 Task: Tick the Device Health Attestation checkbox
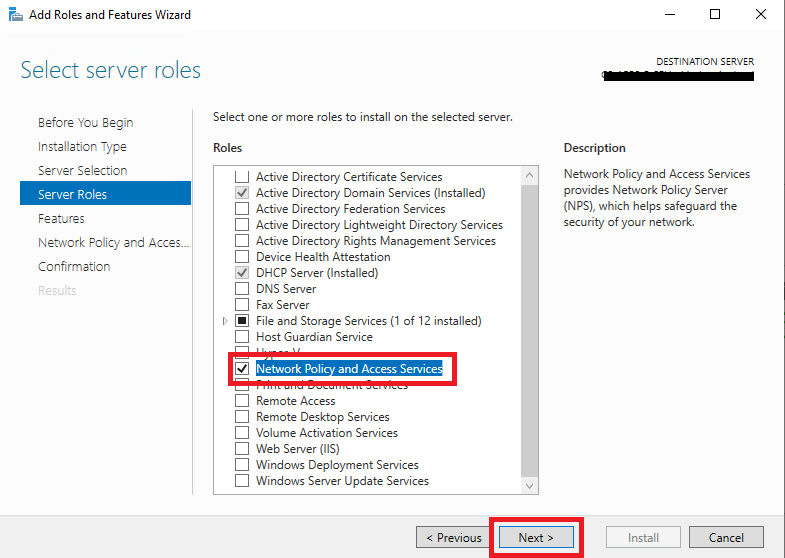pos(242,257)
